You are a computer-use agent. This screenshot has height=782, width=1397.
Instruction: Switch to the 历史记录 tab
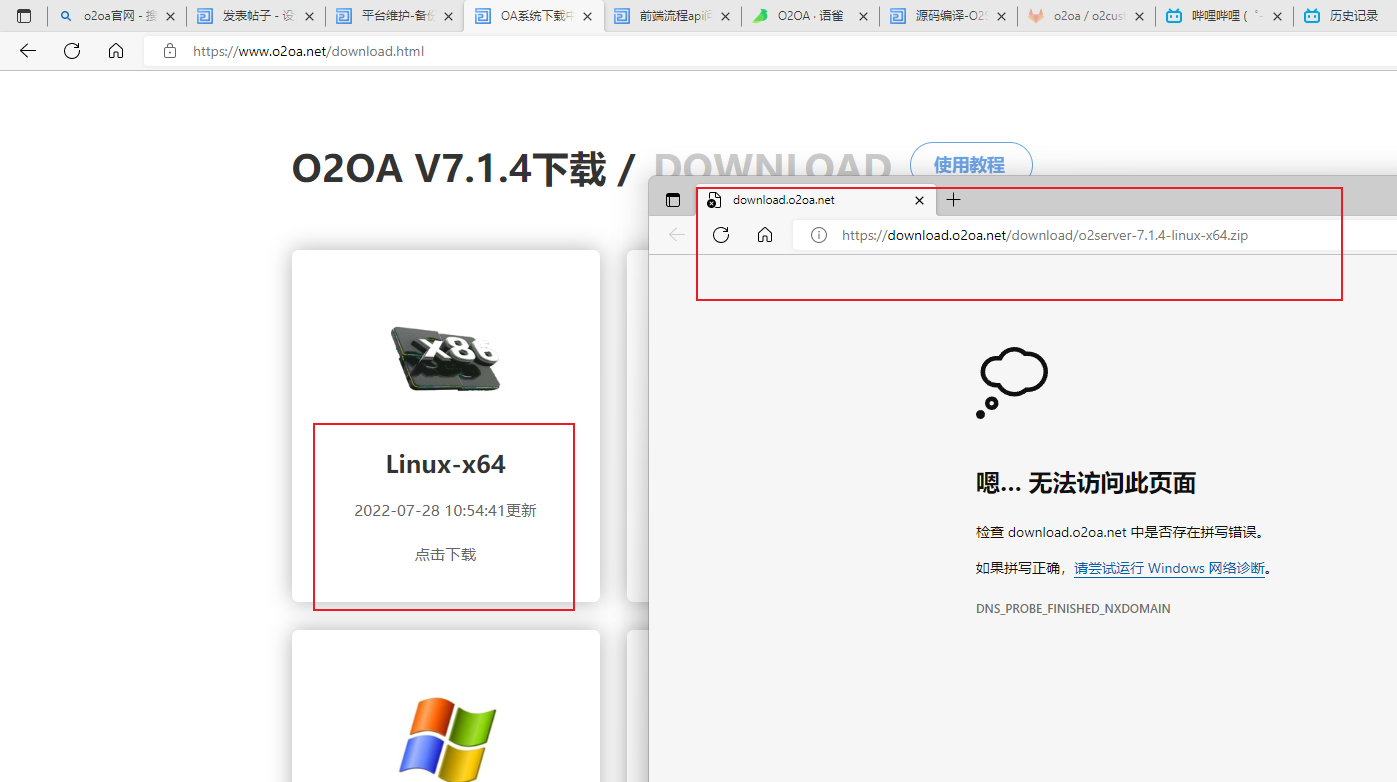pyautogui.click(x=1346, y=16)
